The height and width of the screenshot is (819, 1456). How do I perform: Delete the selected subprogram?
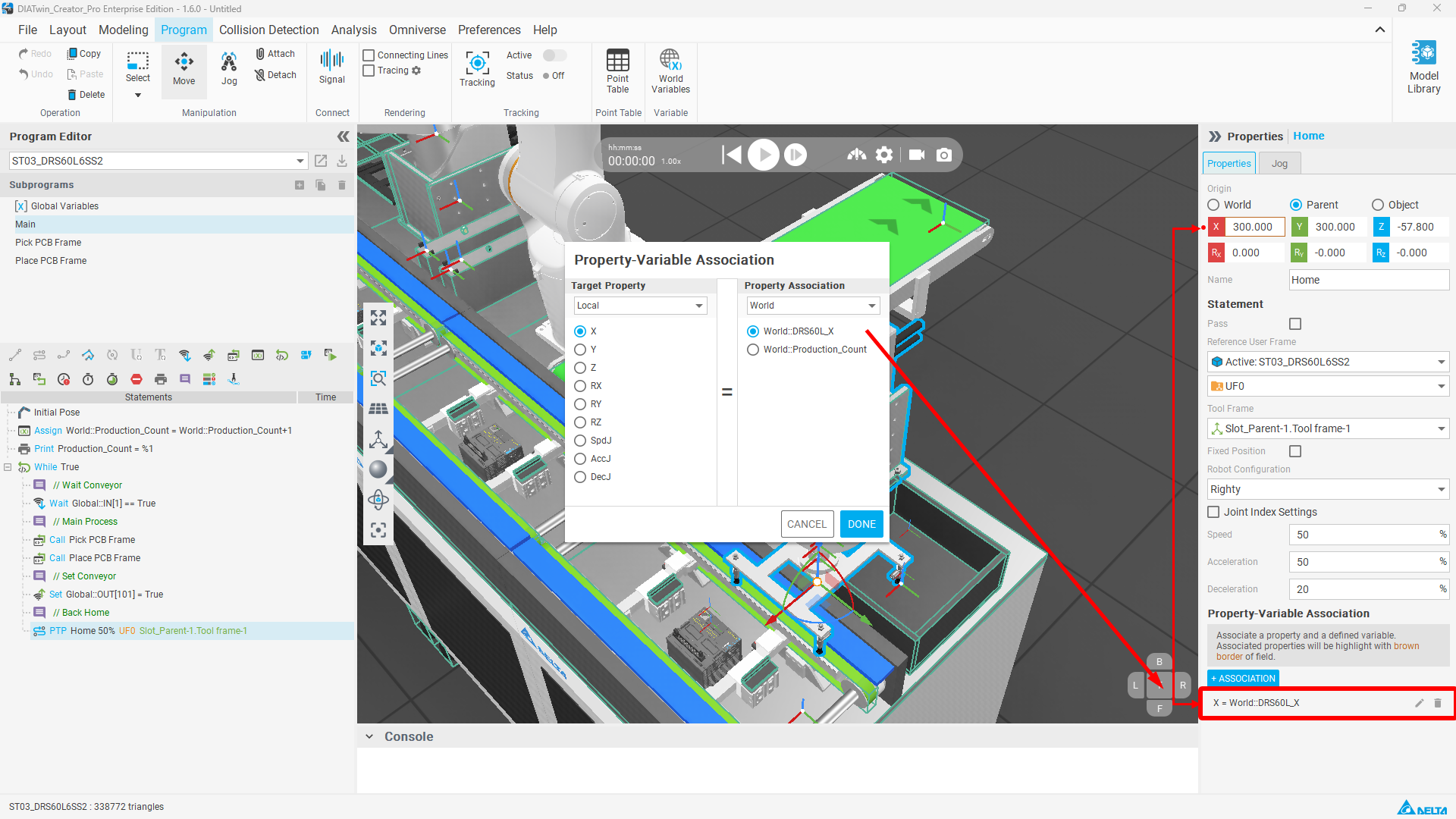(x=342, y=185)
